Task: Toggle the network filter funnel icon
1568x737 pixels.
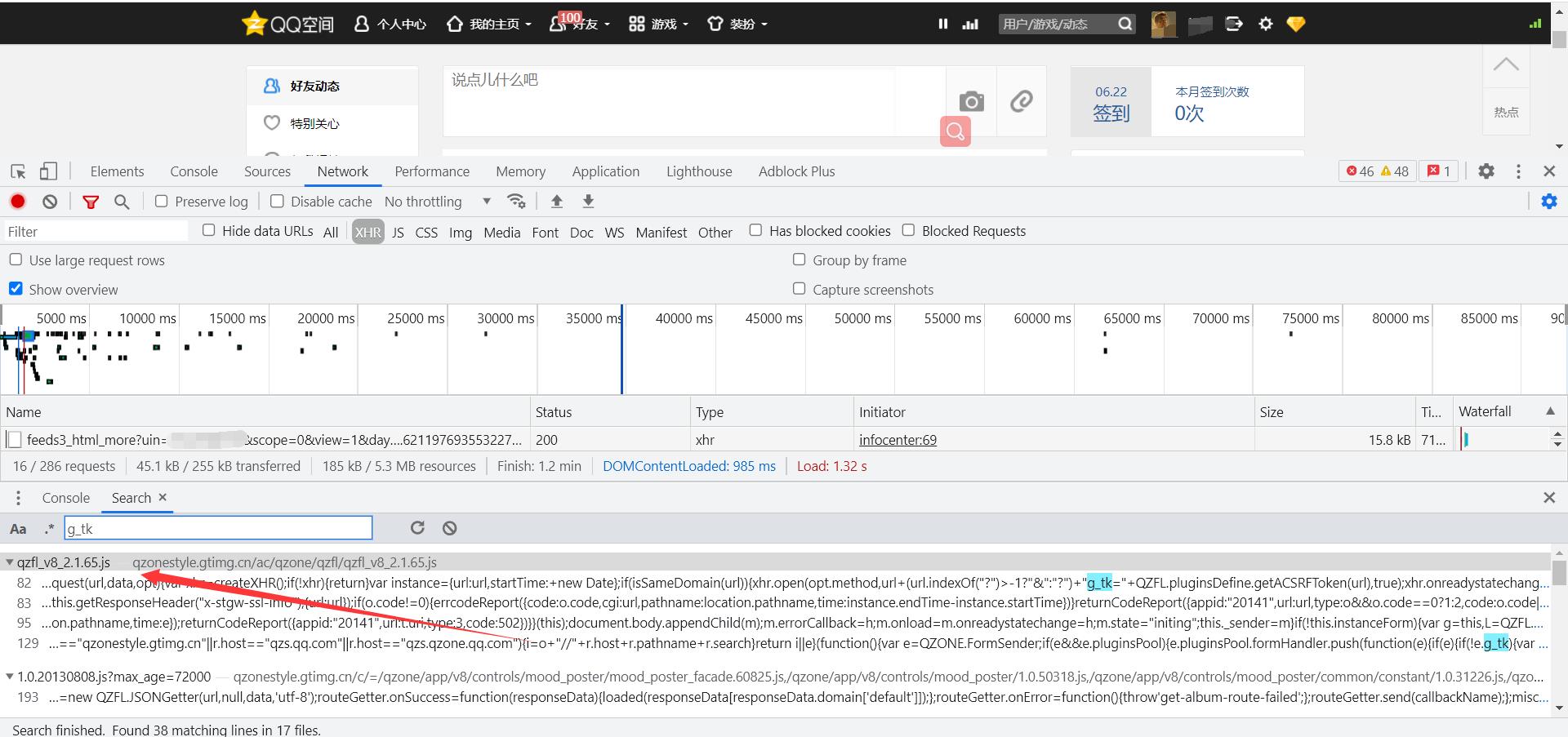Action: click(x=91, y=202)
